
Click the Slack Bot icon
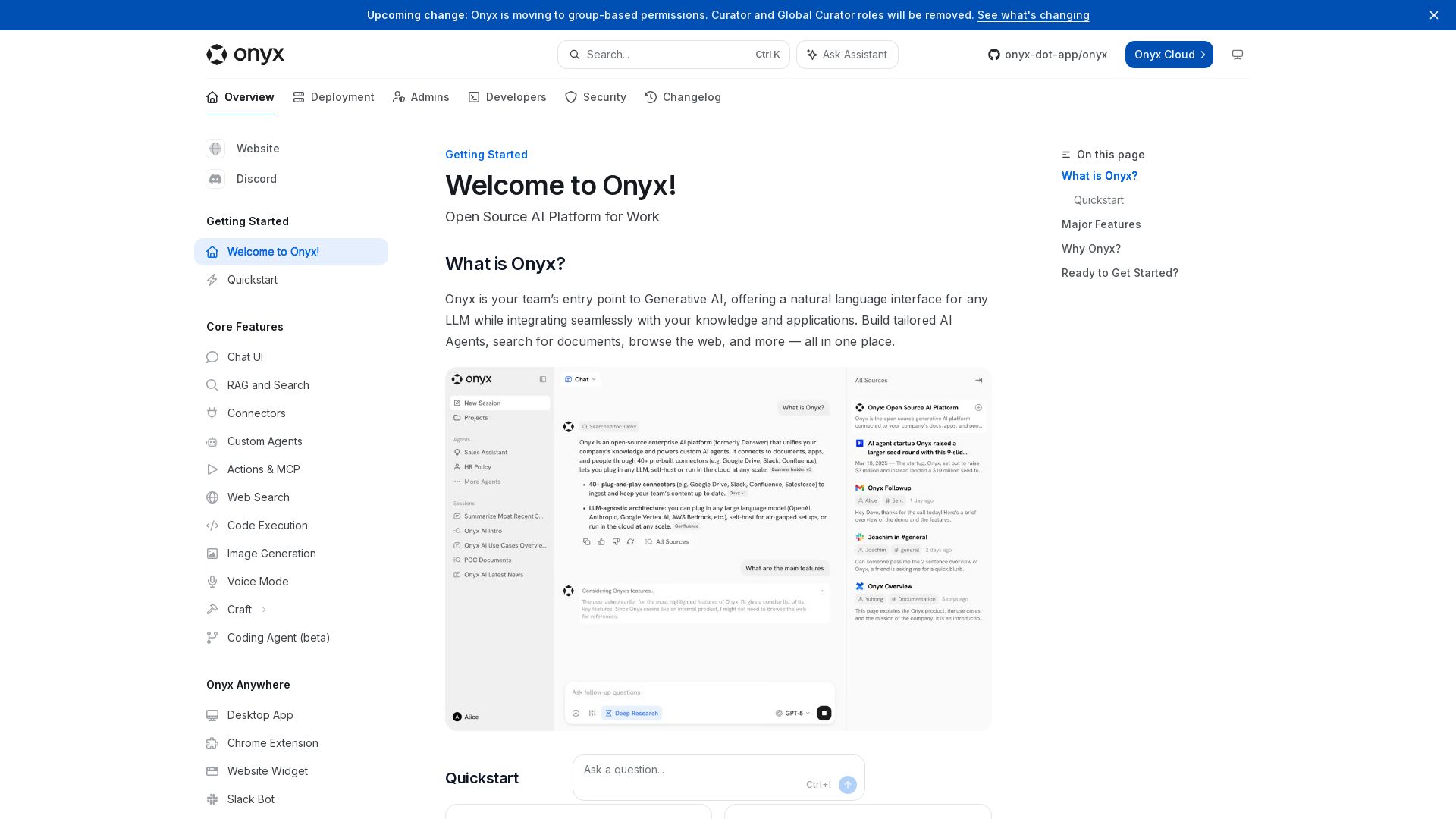[212, 799]
